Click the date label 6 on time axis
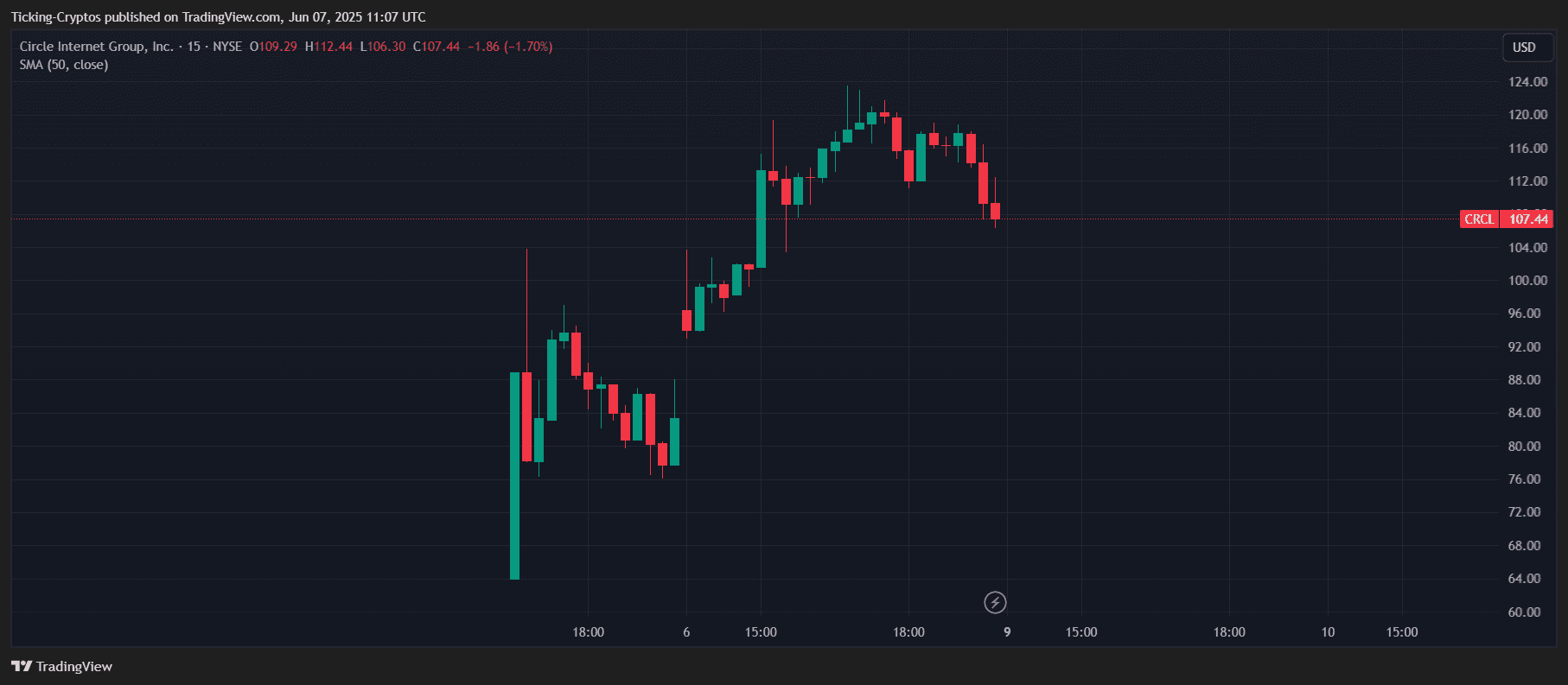This screenshot has width=1568, height=685. coord(686,632)
